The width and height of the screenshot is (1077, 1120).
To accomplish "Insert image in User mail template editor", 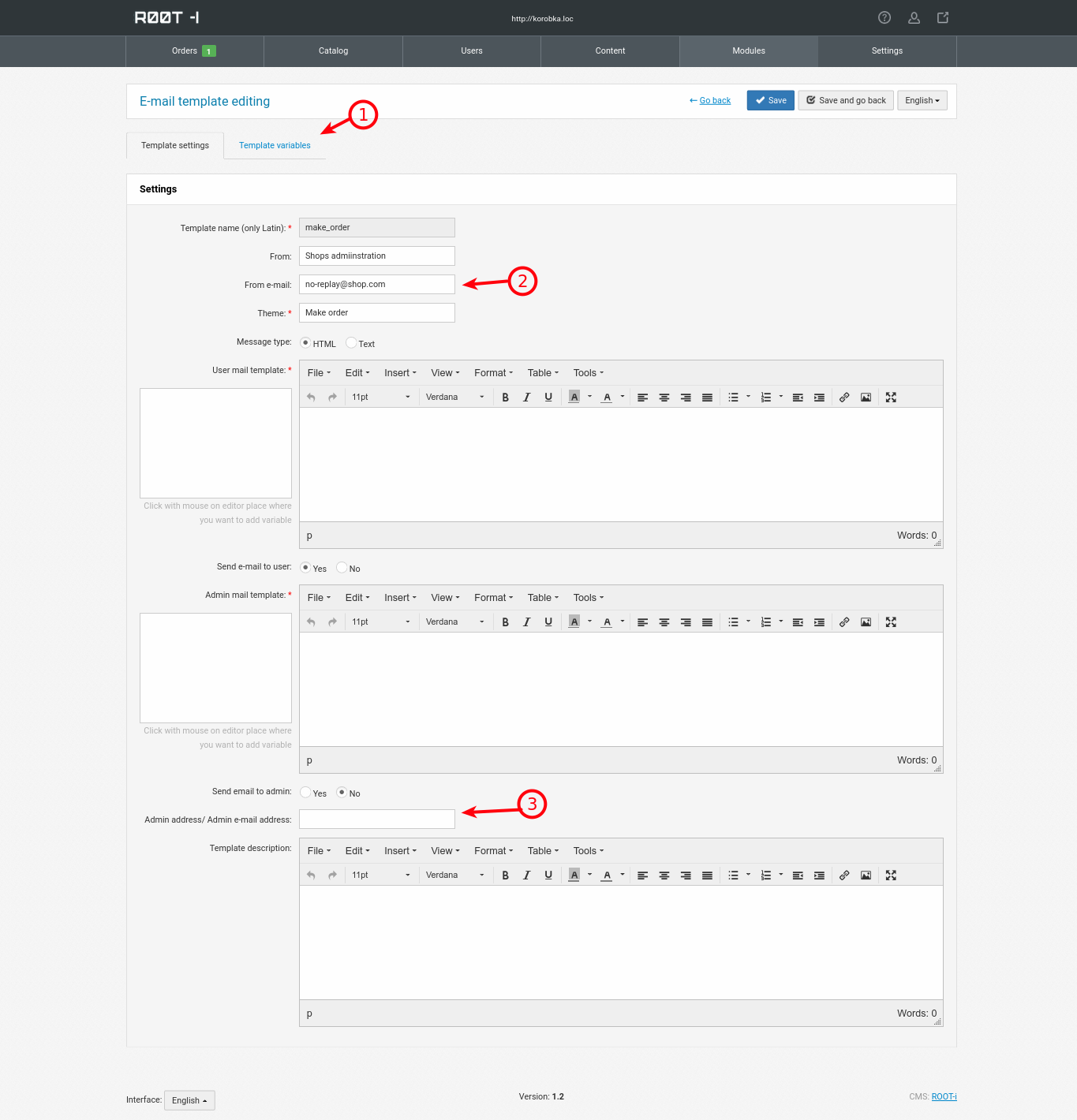I will tap(866, 398).
